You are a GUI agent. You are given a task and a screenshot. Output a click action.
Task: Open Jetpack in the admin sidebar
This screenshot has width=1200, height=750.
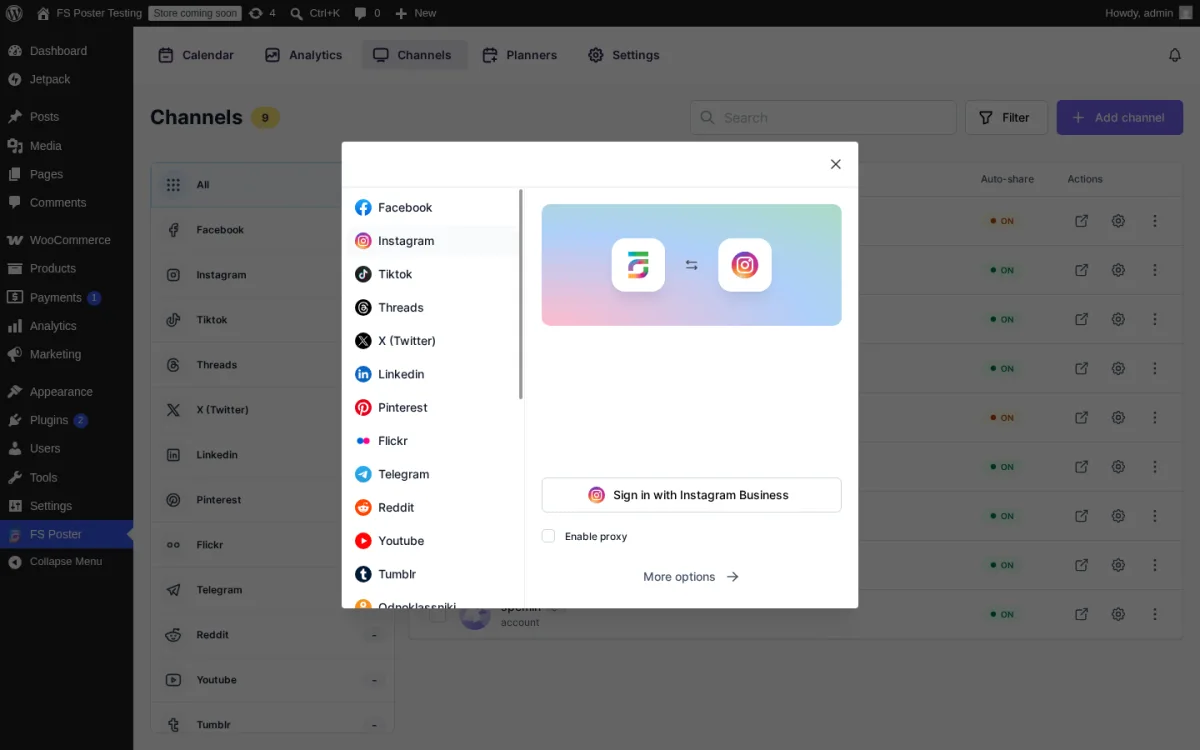point(66,79)
